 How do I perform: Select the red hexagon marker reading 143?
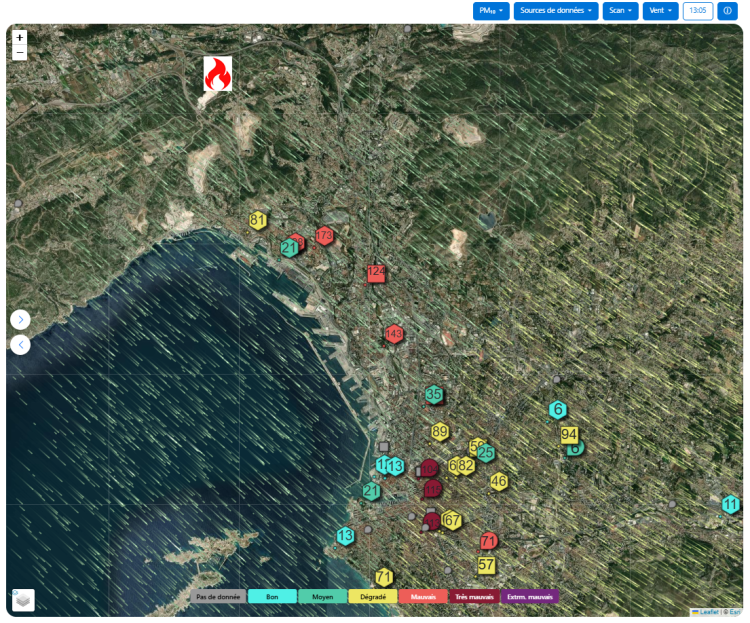coord(394,334)
